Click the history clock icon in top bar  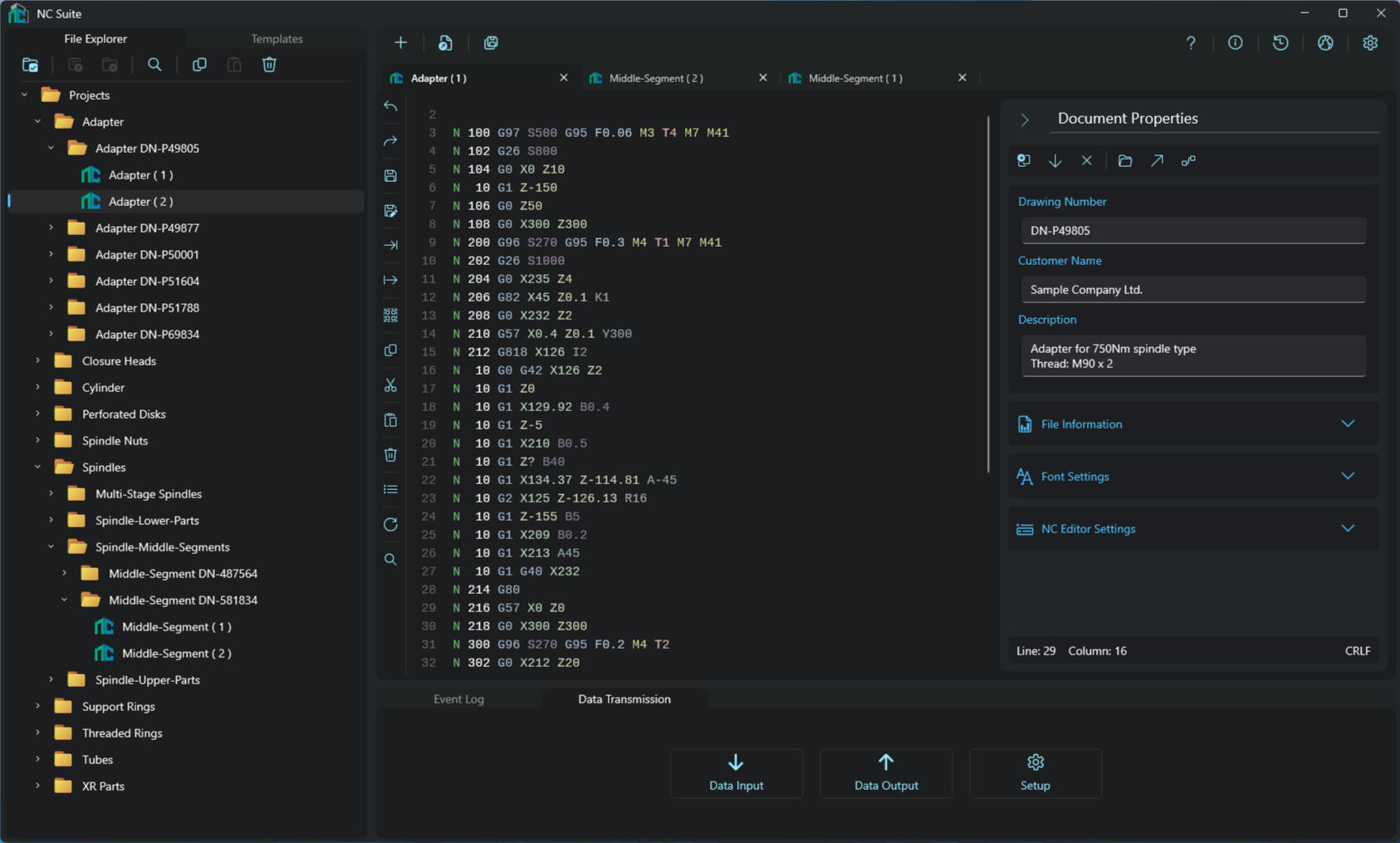tap(1280, 43)
